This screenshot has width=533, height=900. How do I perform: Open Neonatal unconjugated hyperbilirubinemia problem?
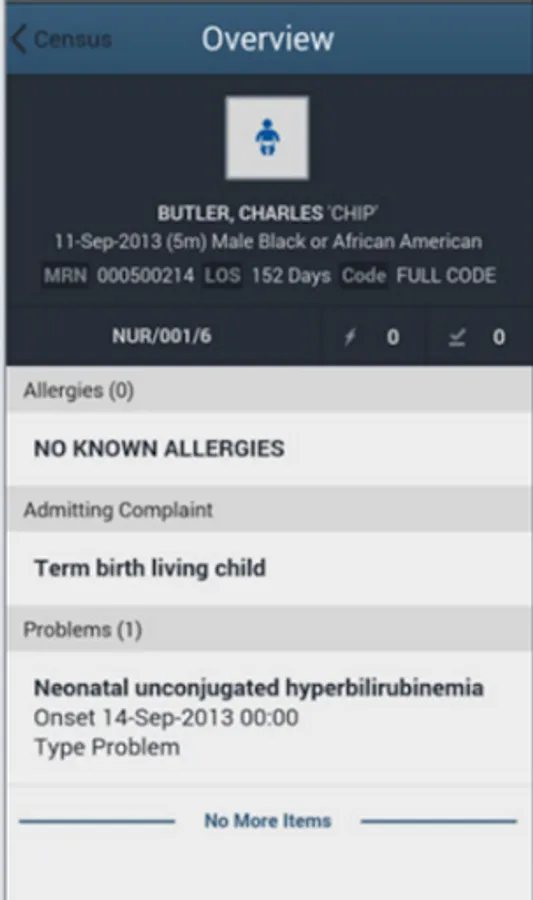pyautogui.click(x=269, y=717)
